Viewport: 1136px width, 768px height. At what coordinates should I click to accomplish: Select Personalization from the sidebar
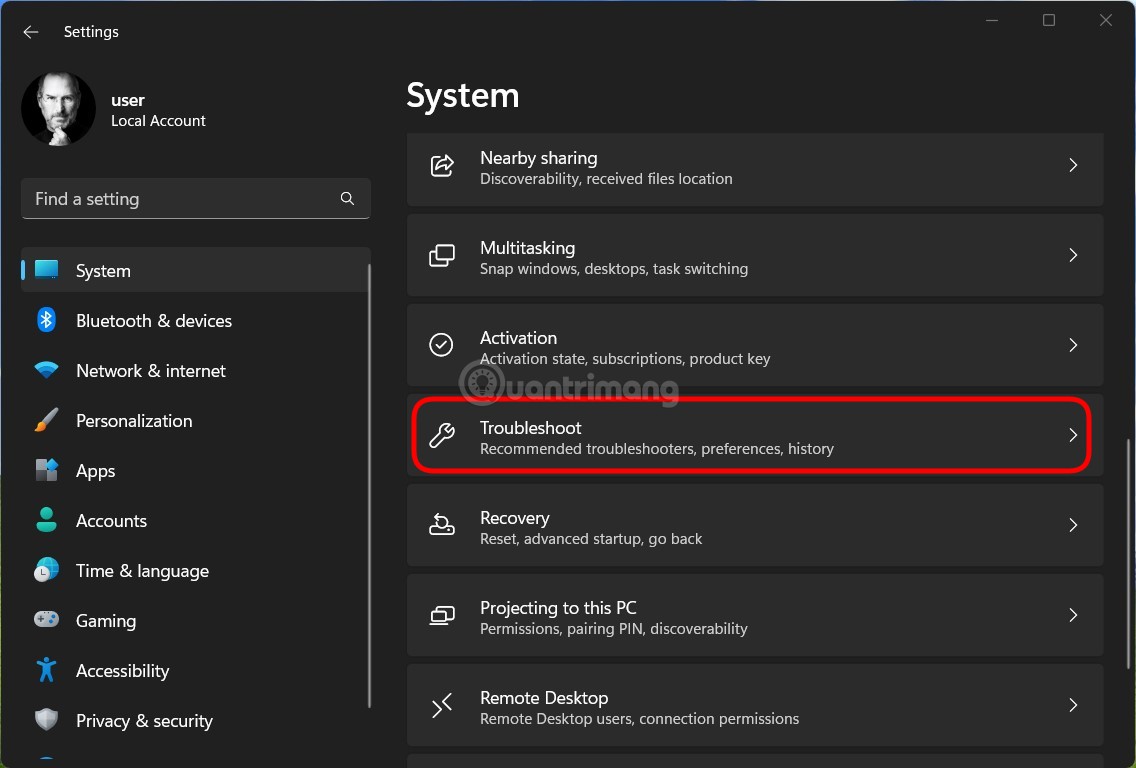pyautogui.click(x=134, y=420)
